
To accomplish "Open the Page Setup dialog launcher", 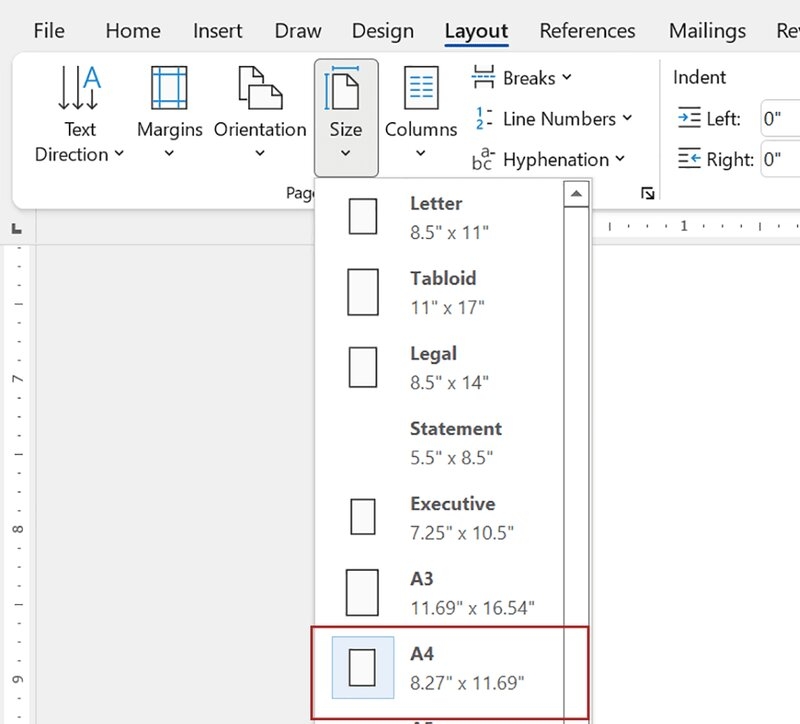I will [x=648, y=193].
